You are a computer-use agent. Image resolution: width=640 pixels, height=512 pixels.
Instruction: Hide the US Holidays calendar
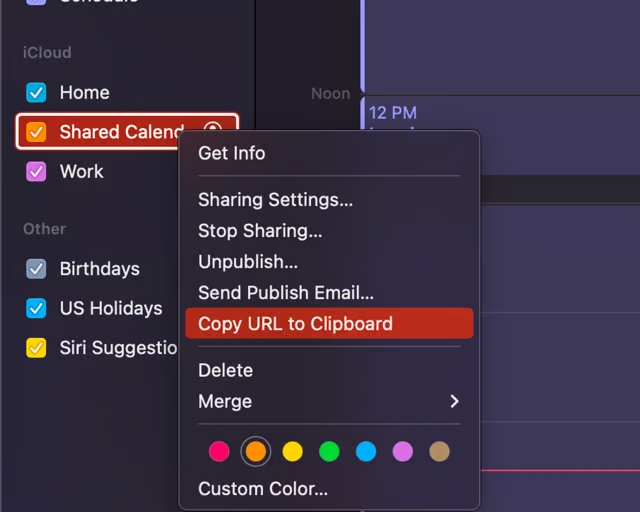pyautogui.click(x=36, y=308)
